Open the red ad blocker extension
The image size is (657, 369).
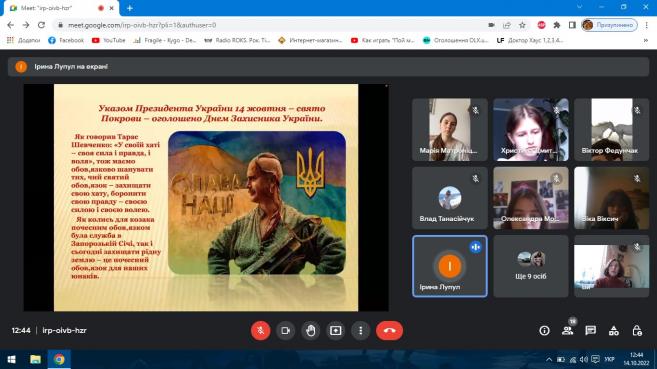pos(541,25)
